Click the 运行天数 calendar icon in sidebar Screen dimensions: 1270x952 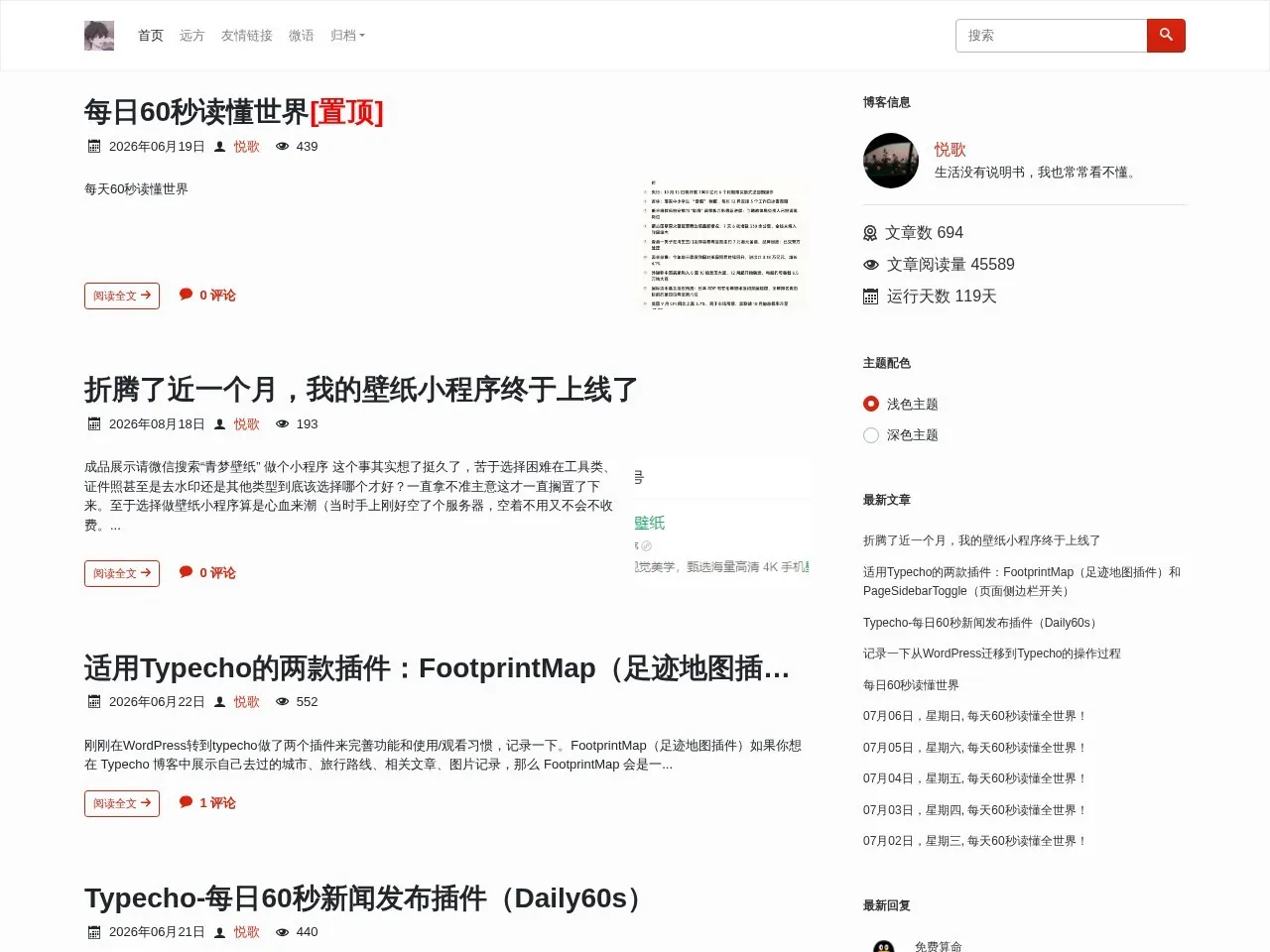coord(871,297)
